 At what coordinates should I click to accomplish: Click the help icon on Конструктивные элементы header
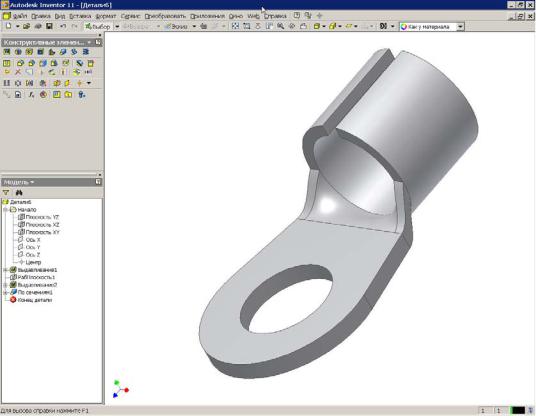98,42
